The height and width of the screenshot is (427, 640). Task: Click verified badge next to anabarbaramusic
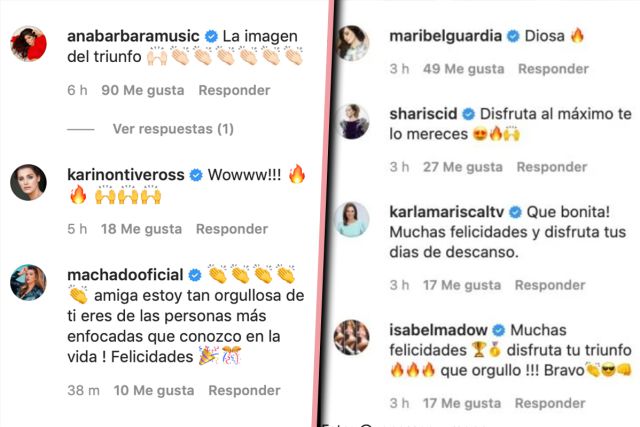coord(211,36)
